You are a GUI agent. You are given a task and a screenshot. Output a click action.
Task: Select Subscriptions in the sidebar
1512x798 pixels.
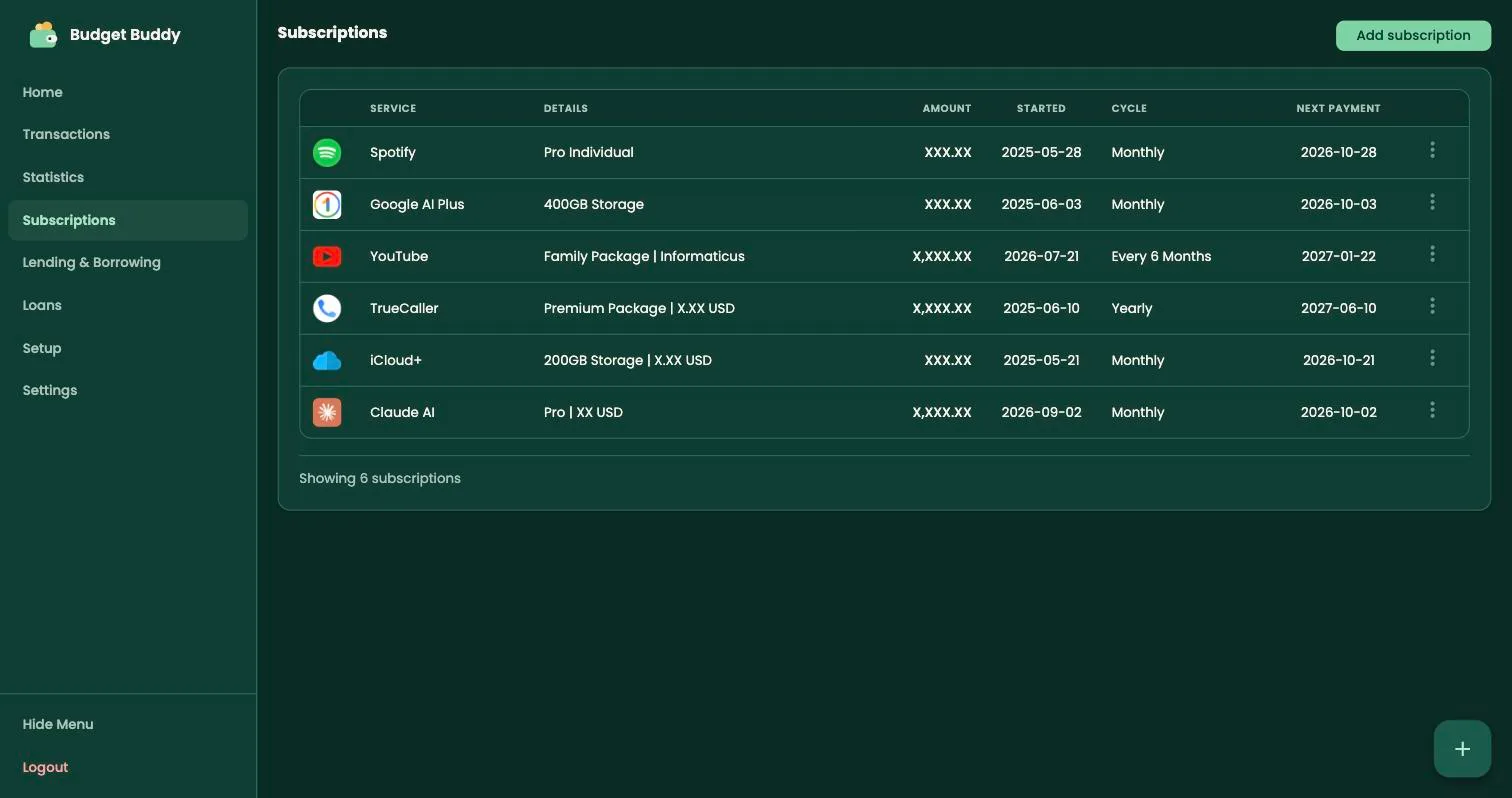point(128,220)
